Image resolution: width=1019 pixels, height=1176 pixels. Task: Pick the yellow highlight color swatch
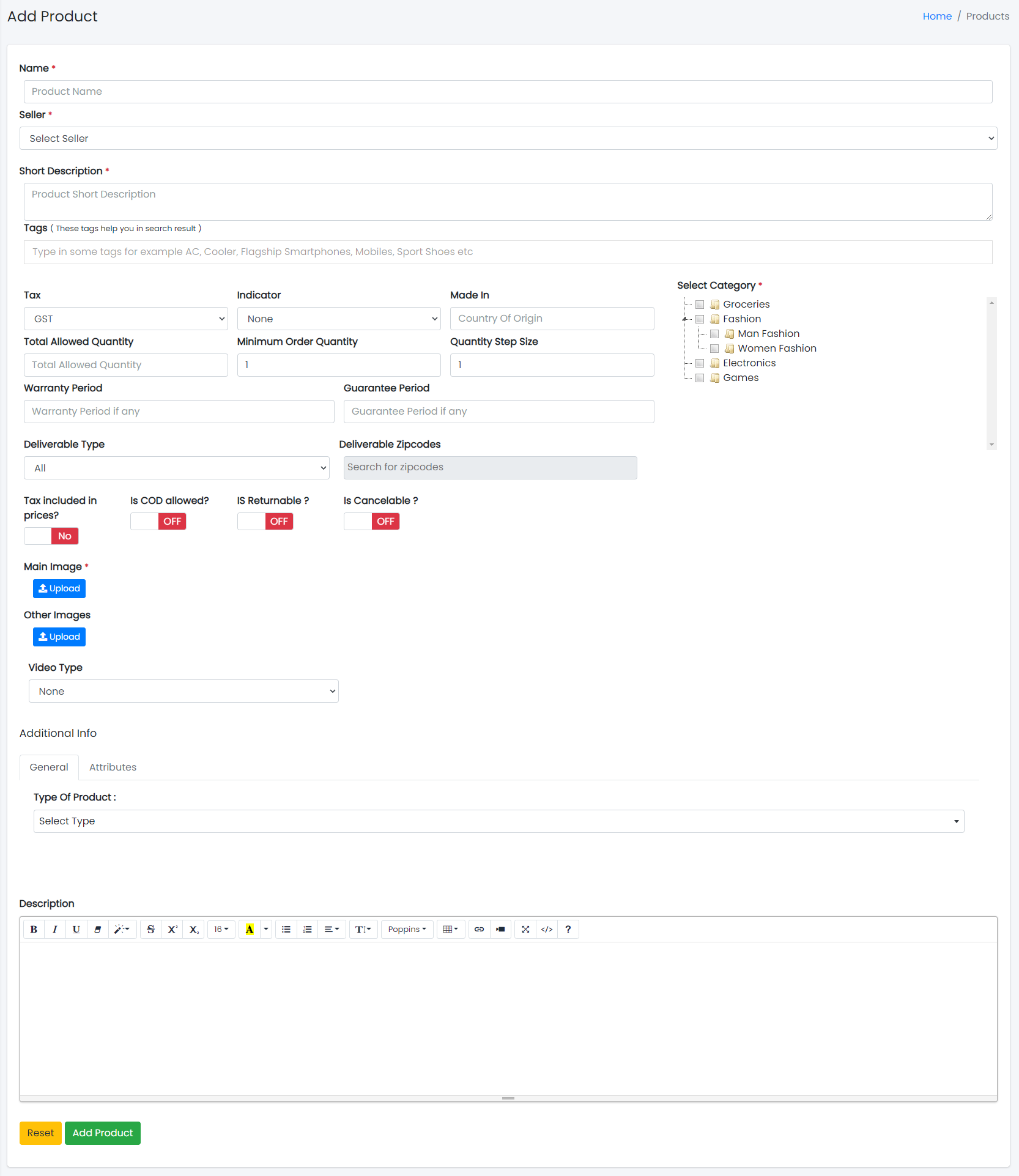250,929
